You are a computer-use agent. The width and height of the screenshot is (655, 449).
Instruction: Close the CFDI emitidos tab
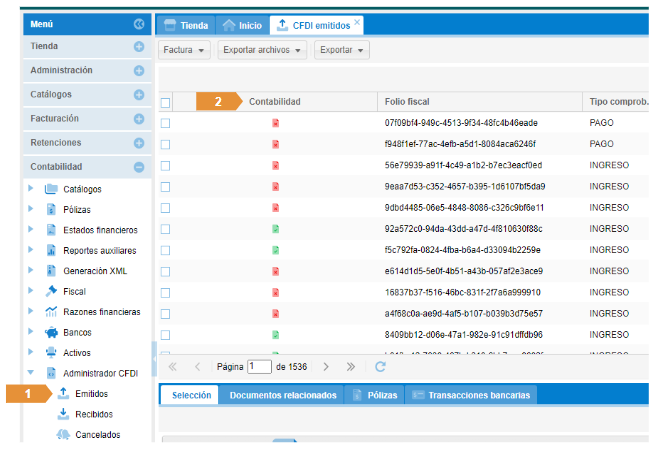(358, 21)
